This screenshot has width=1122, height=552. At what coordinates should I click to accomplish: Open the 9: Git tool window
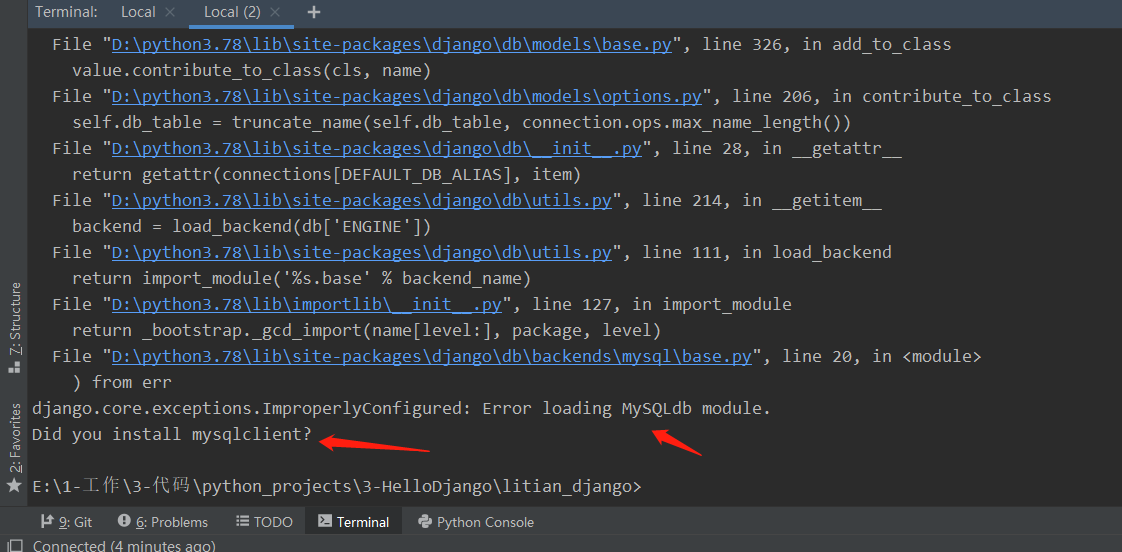pyautogui.click(x=67, y=522)
